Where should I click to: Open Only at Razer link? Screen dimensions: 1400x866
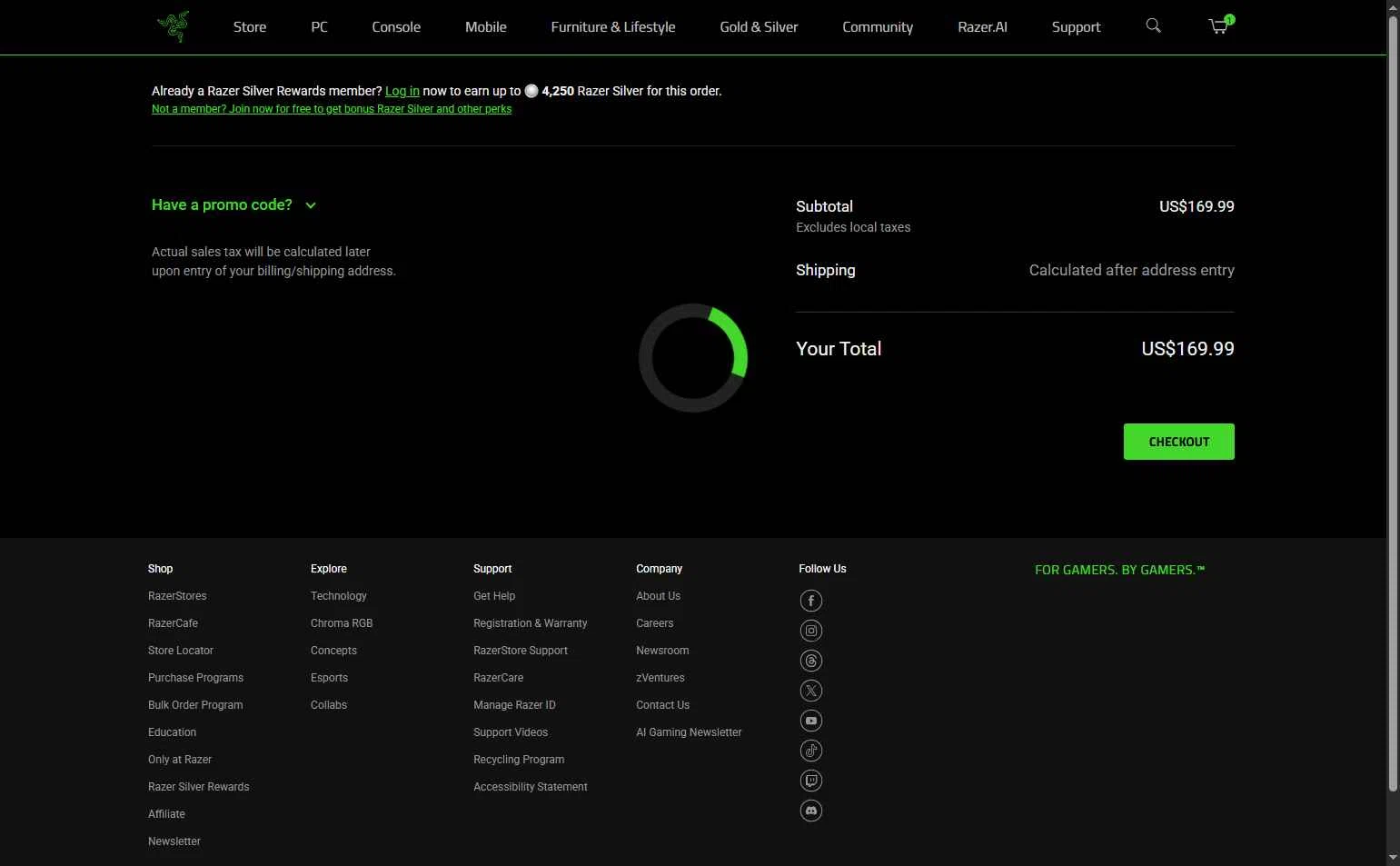[180, 760]
